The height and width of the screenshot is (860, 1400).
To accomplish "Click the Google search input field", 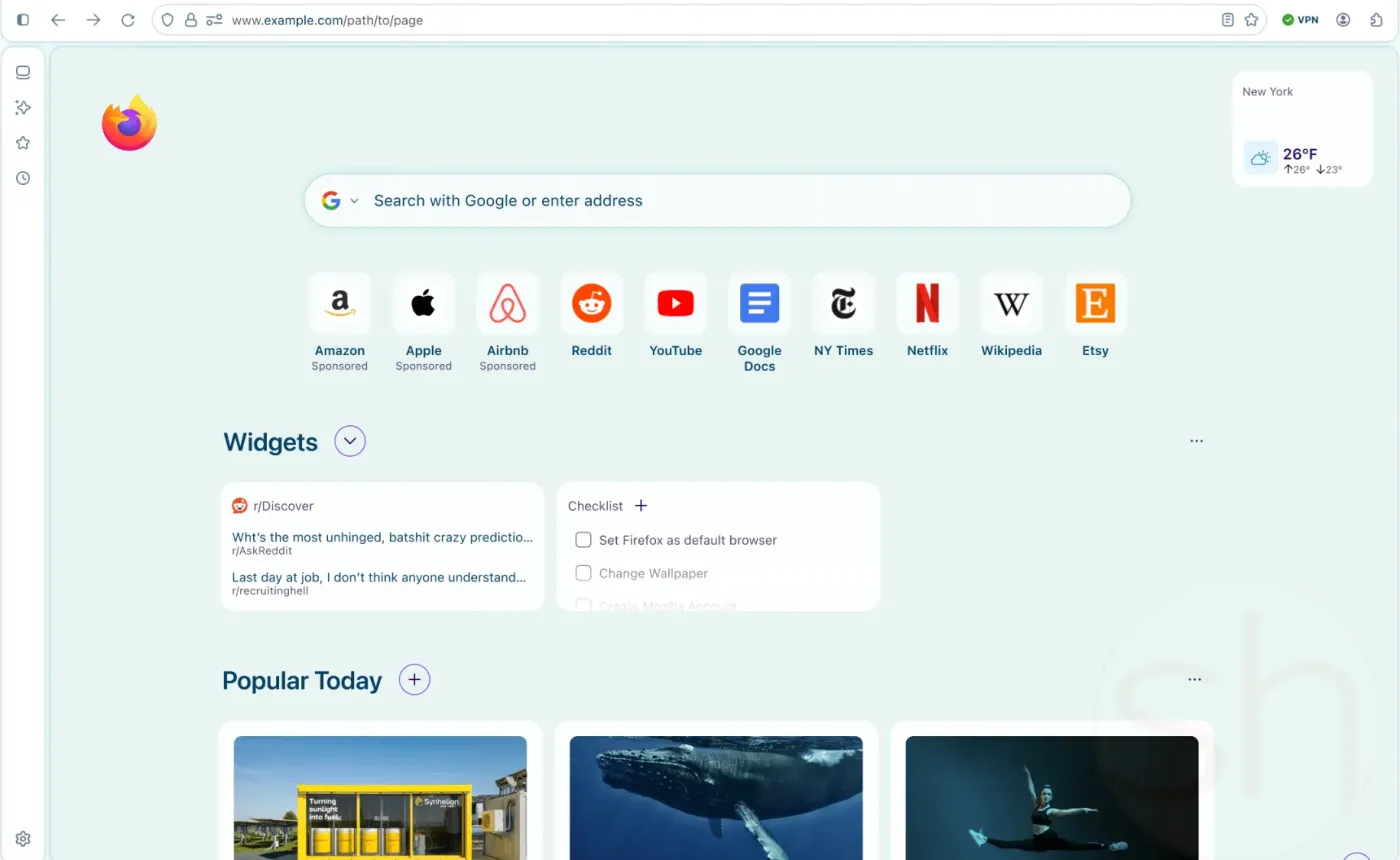I will (740, 201).
